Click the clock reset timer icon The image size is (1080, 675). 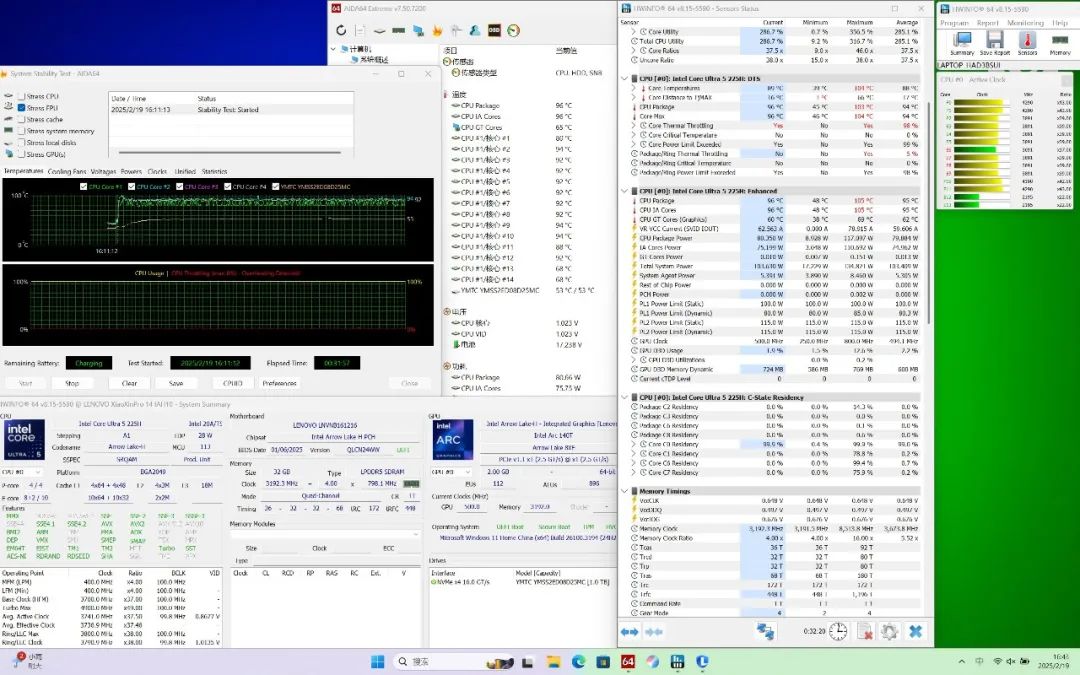coord(838,631)
